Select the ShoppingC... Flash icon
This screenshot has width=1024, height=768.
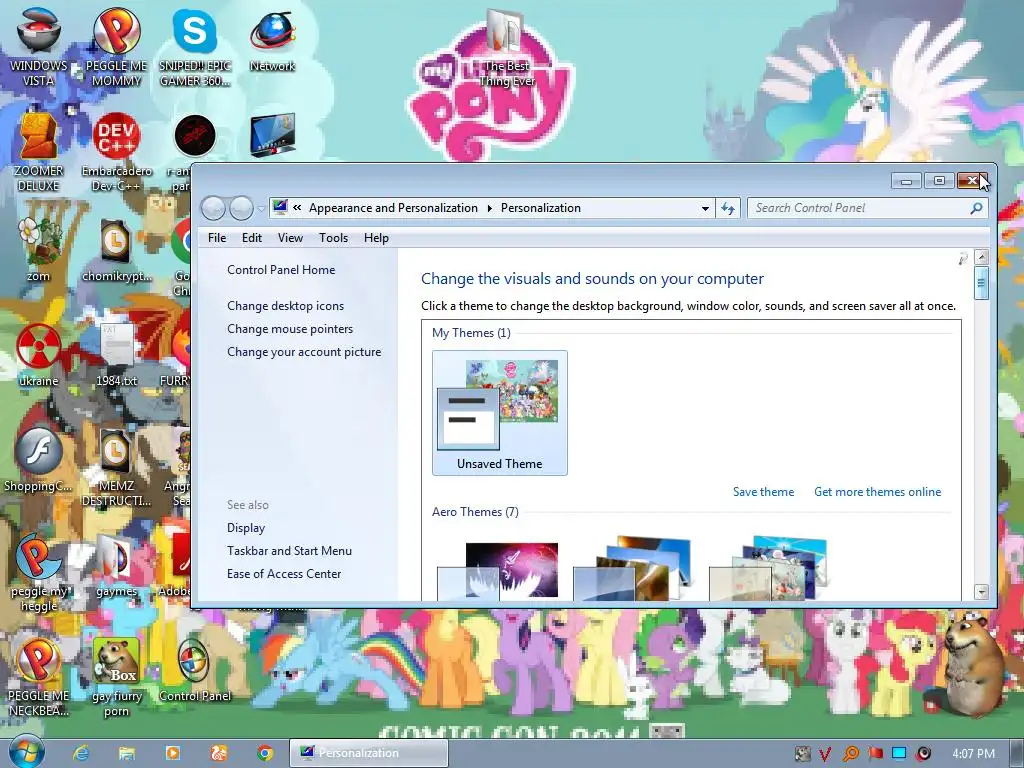[38, 458]
